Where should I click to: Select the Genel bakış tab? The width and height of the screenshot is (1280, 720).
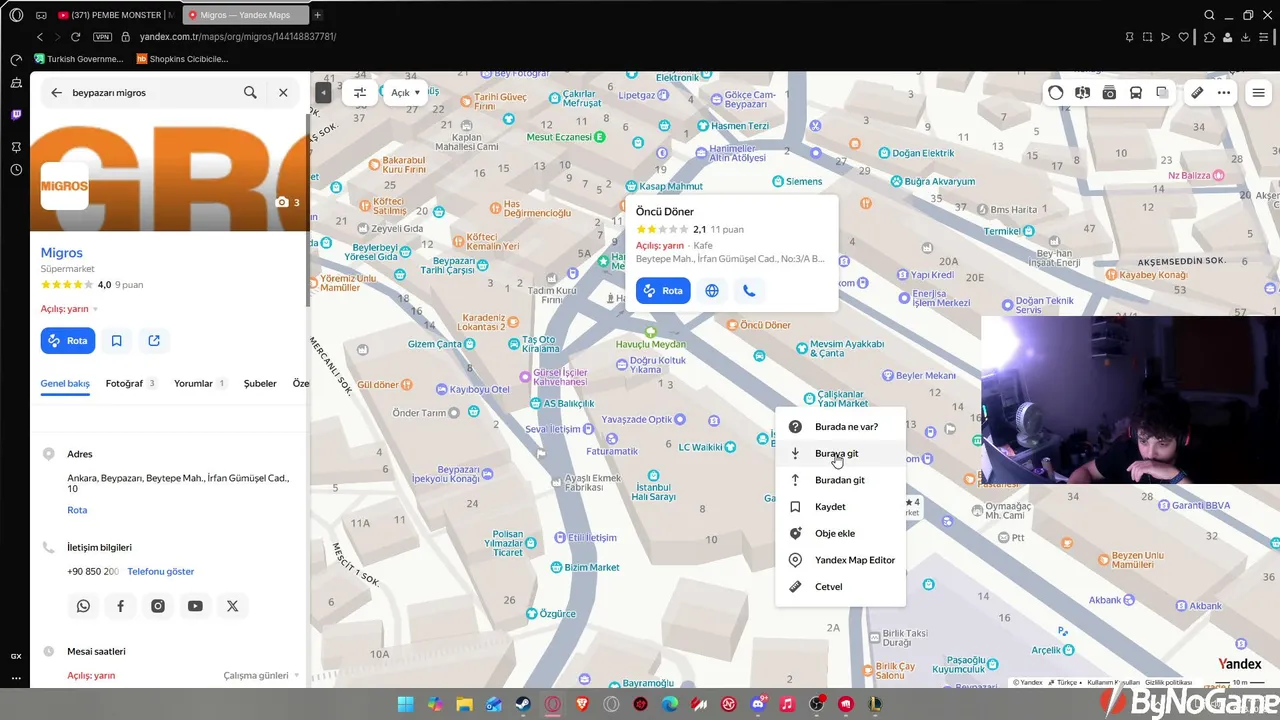pyautogui.click(x=65, y=383)
